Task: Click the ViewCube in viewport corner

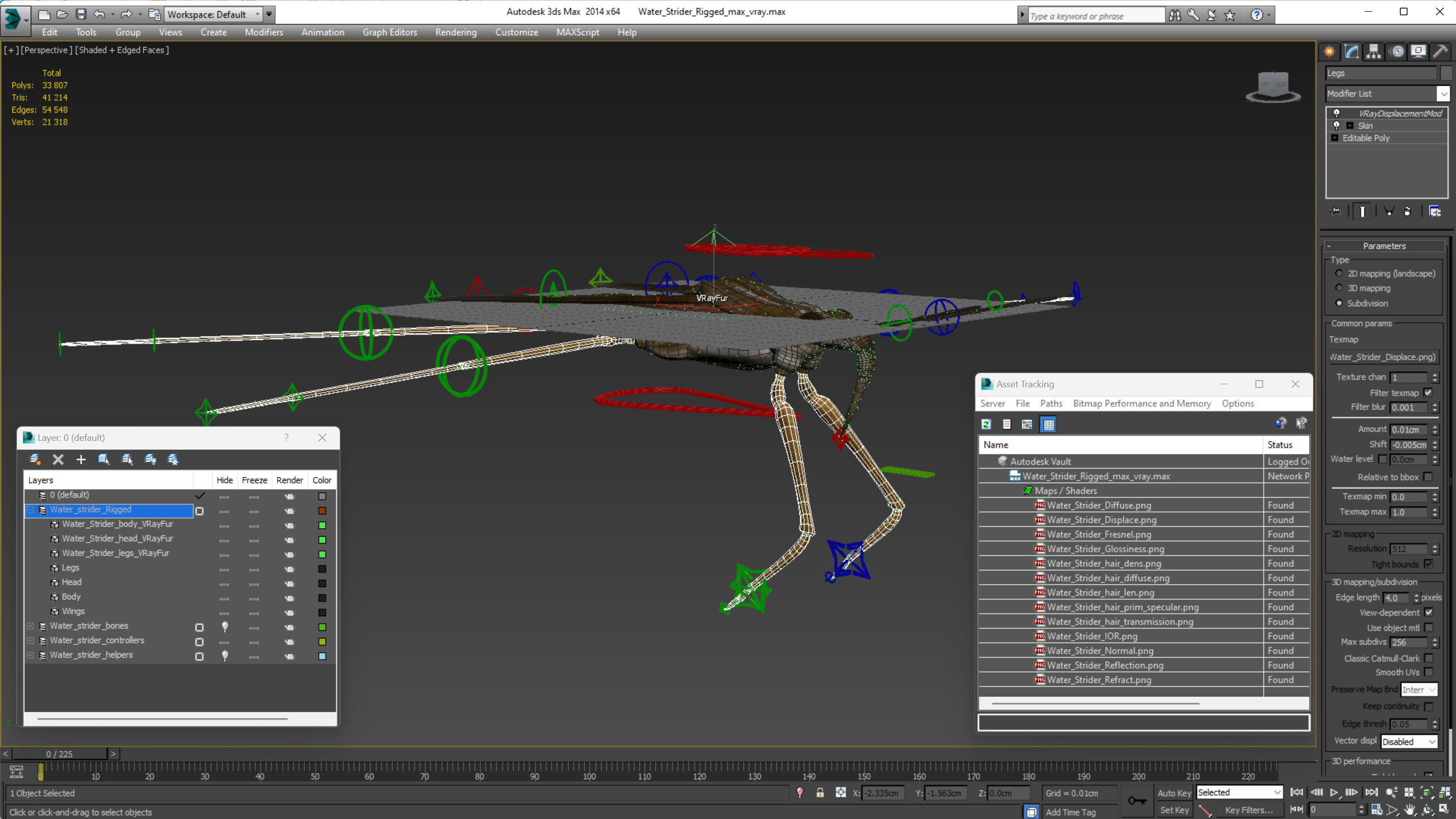Action: pyautogui.click(x=1273, y=87)
